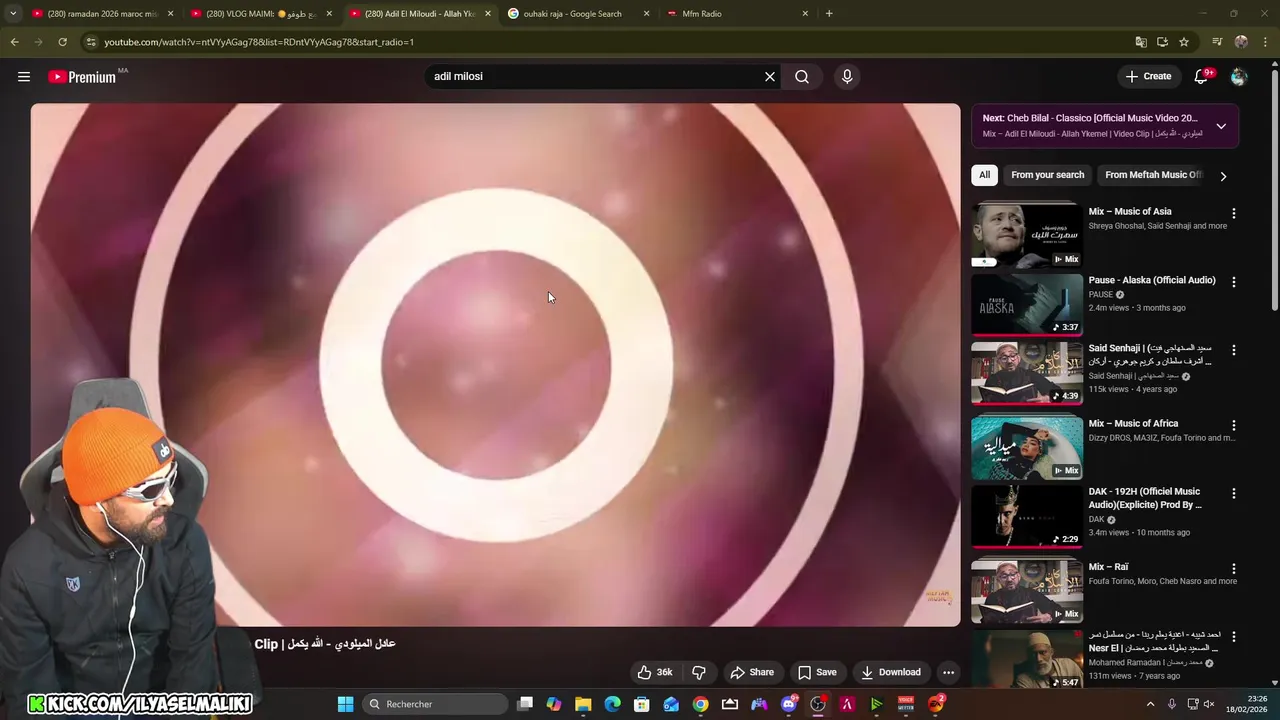Open Chrome's three-dot menu
Screen dimensions: 1280x720
[1266, 42]
